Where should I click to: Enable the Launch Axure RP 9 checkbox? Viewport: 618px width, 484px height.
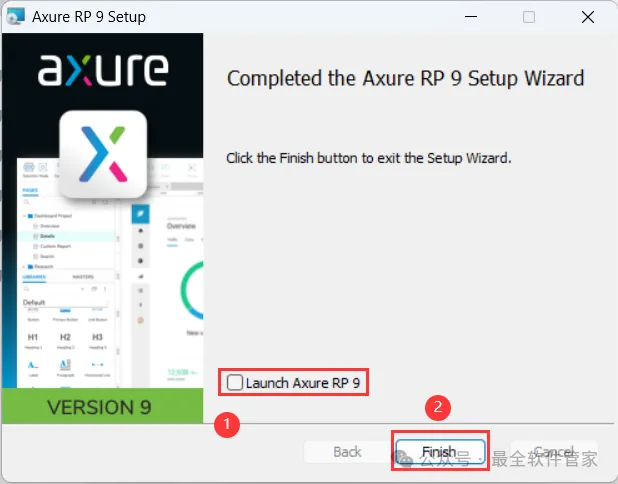(x=235, y=382)
